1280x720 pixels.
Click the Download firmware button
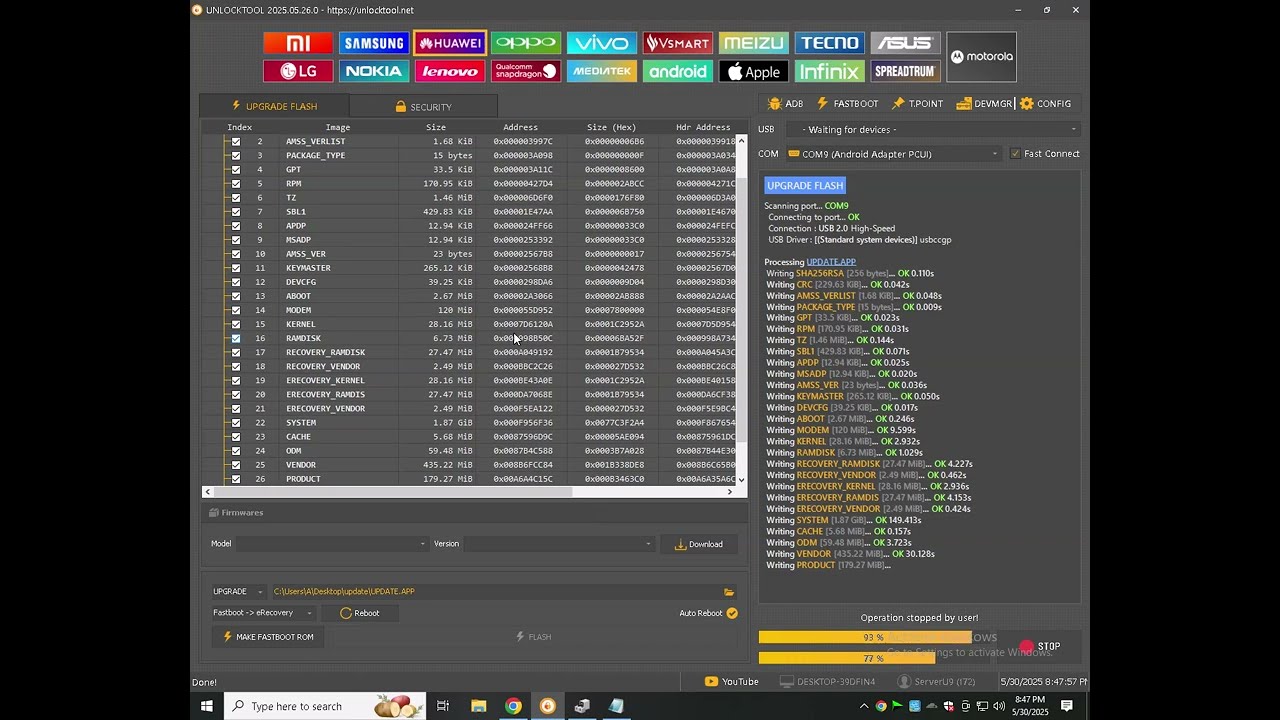tap(699, 544)
